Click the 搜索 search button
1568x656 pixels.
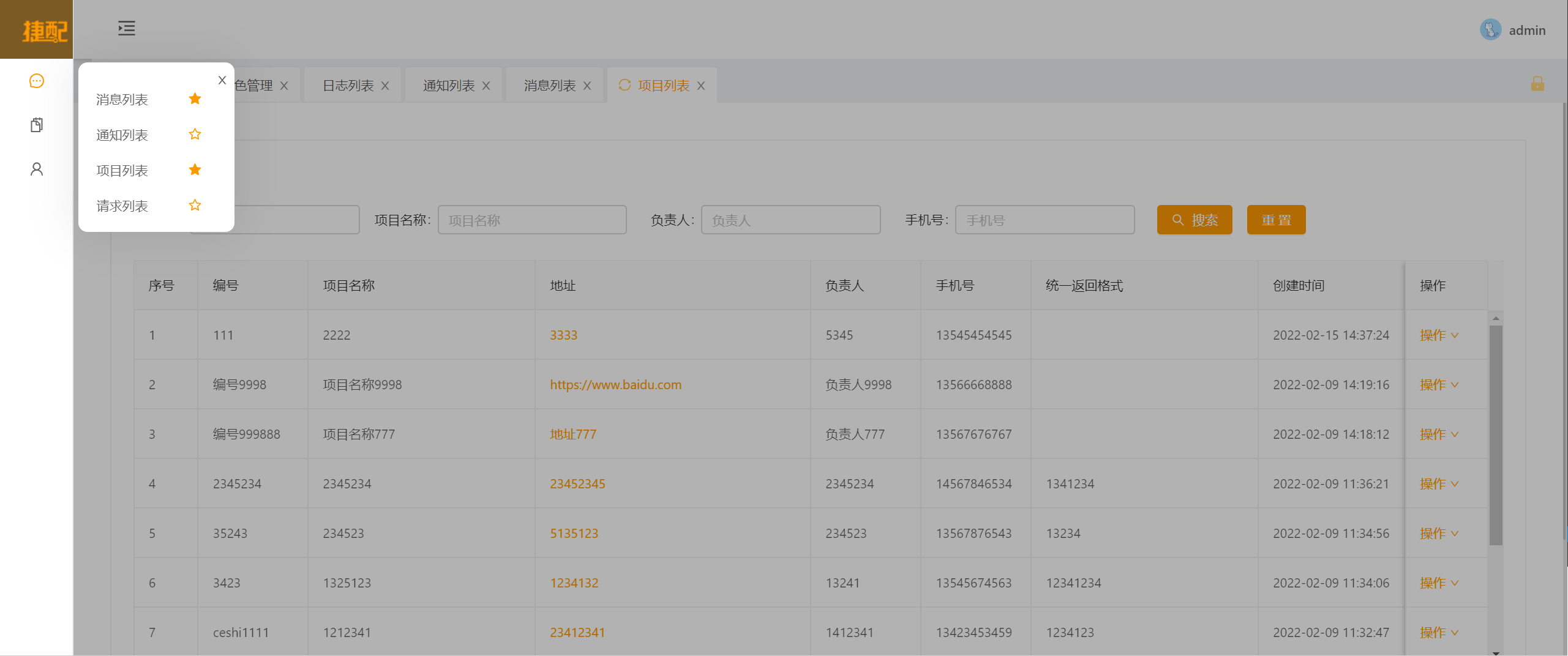point(1194,219)
